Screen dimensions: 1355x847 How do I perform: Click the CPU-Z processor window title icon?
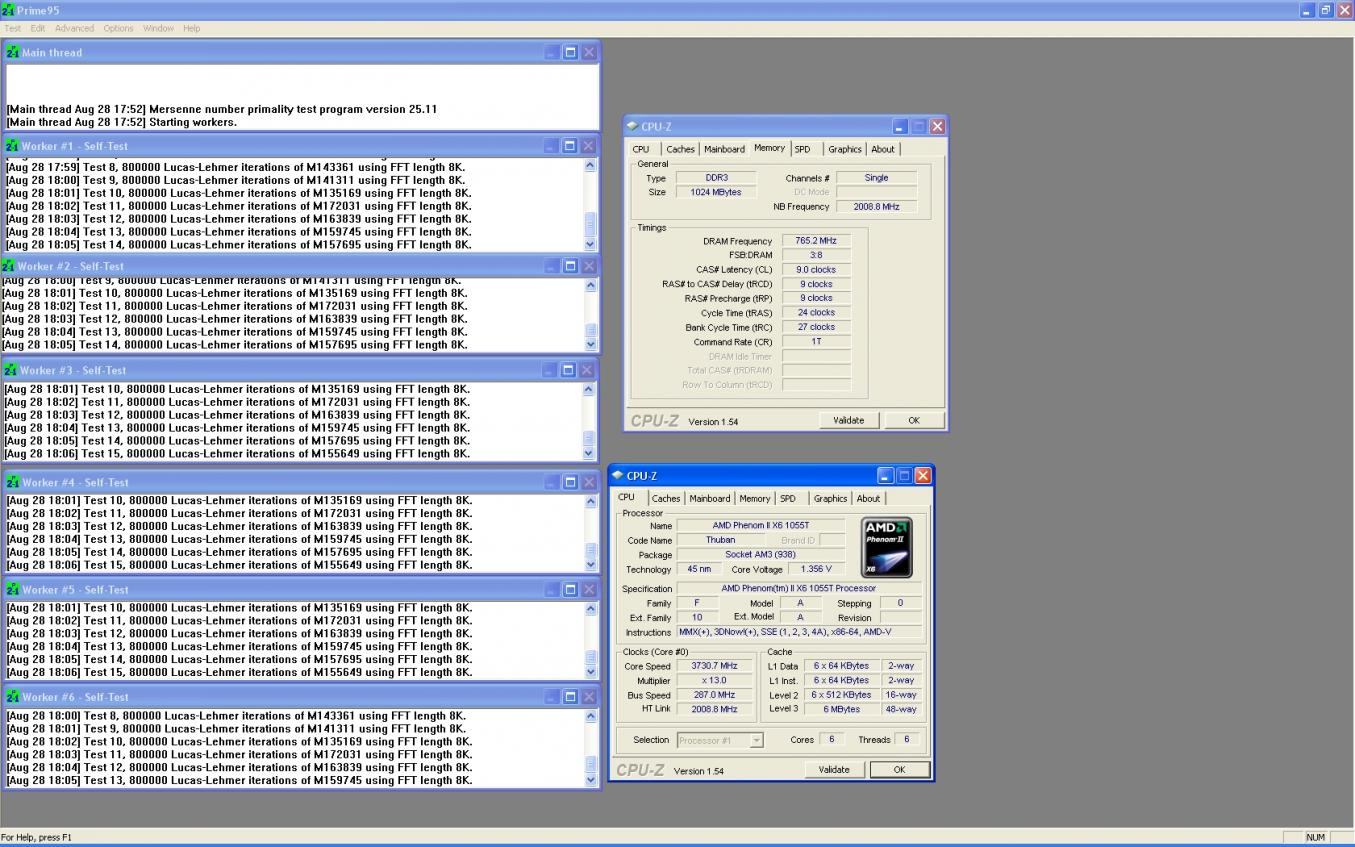click(617, 475)
